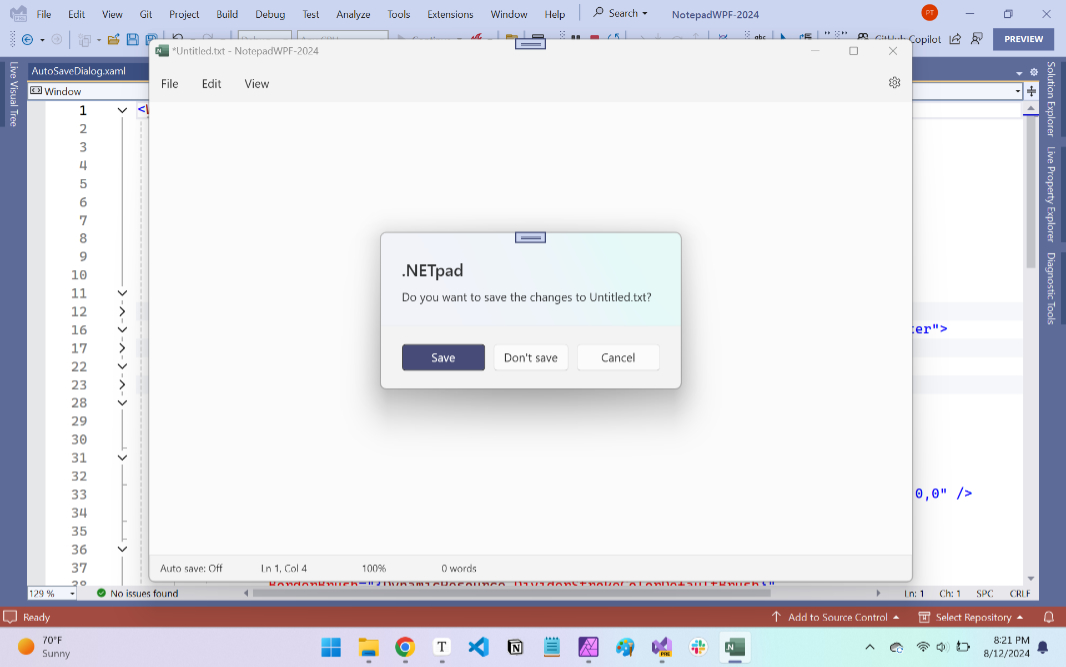
Task: Click the Visual Studio Code taskbar icon
Action: [478, 647]
